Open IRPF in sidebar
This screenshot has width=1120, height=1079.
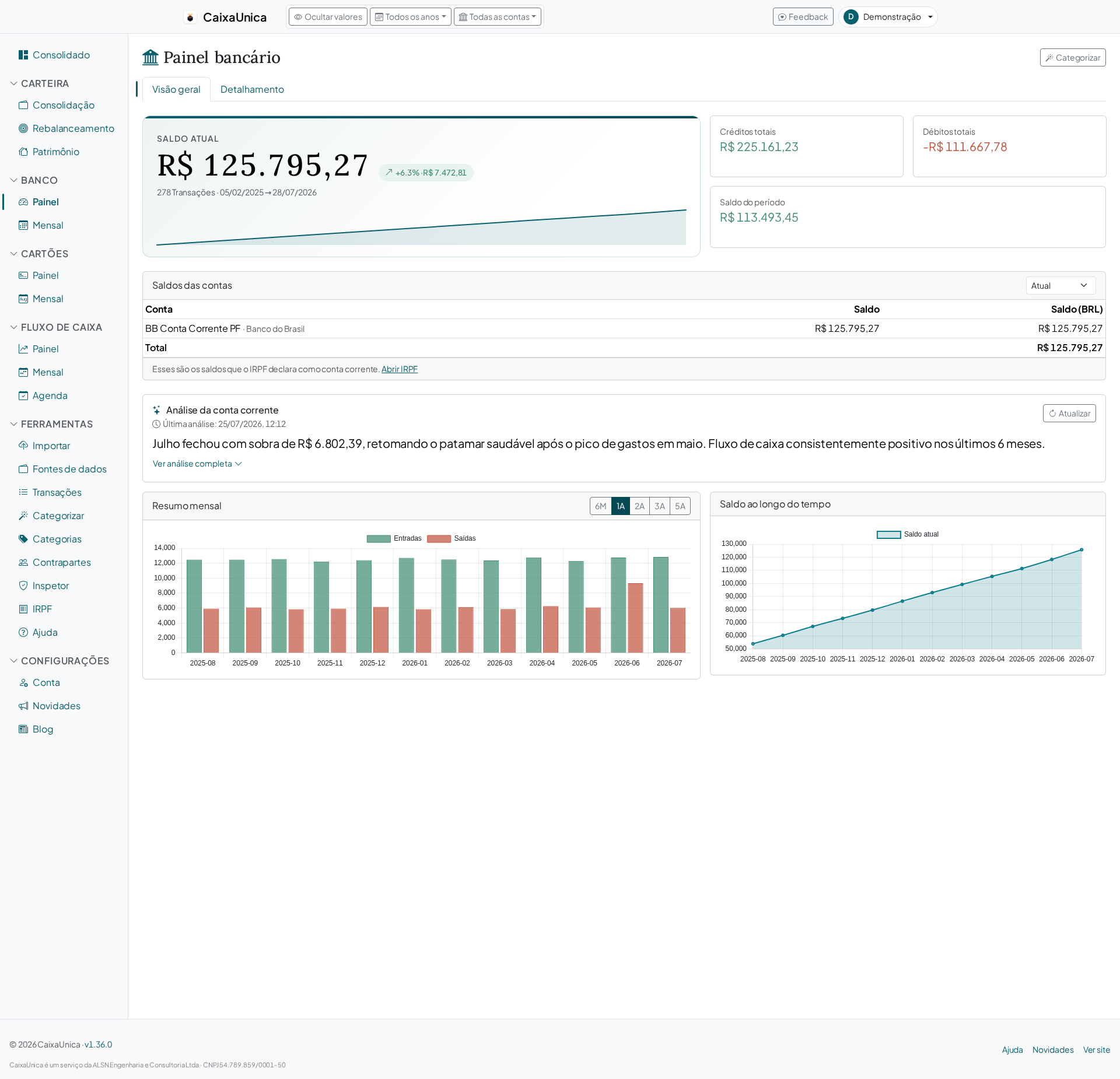tap(42, 609)
